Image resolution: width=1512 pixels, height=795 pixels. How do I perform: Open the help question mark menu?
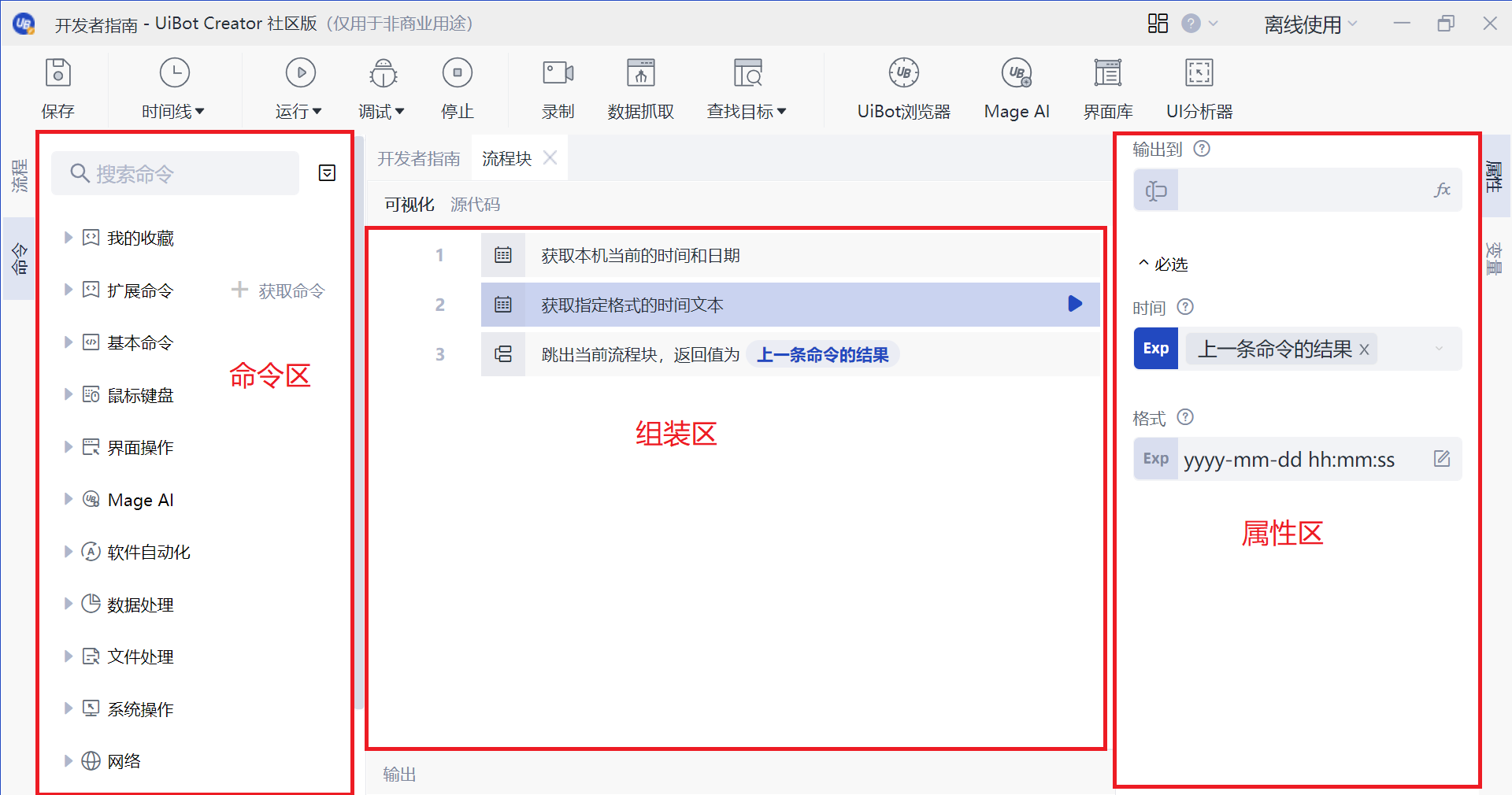point(1199,24)
